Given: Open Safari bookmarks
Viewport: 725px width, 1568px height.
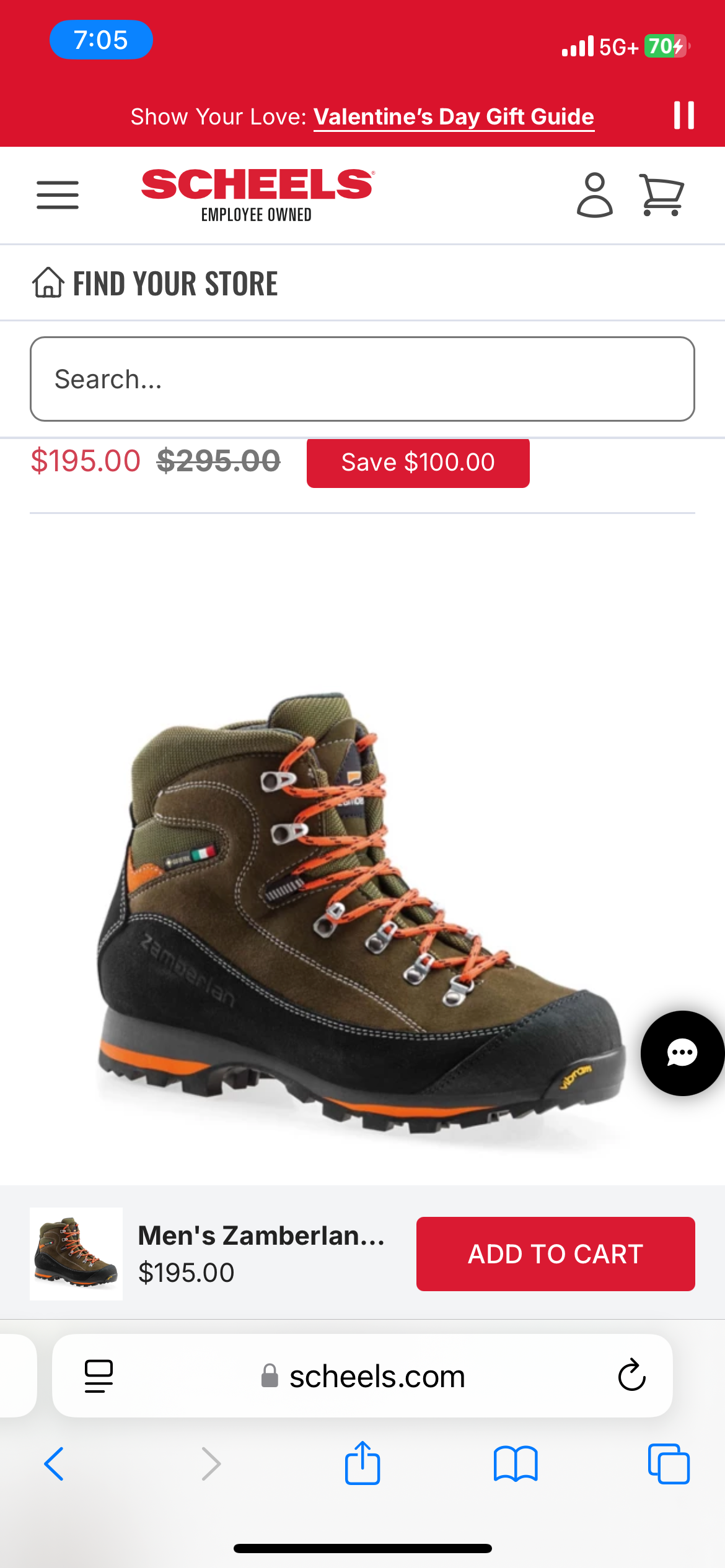Looking at the screenshot, I should click(516, 1464).
